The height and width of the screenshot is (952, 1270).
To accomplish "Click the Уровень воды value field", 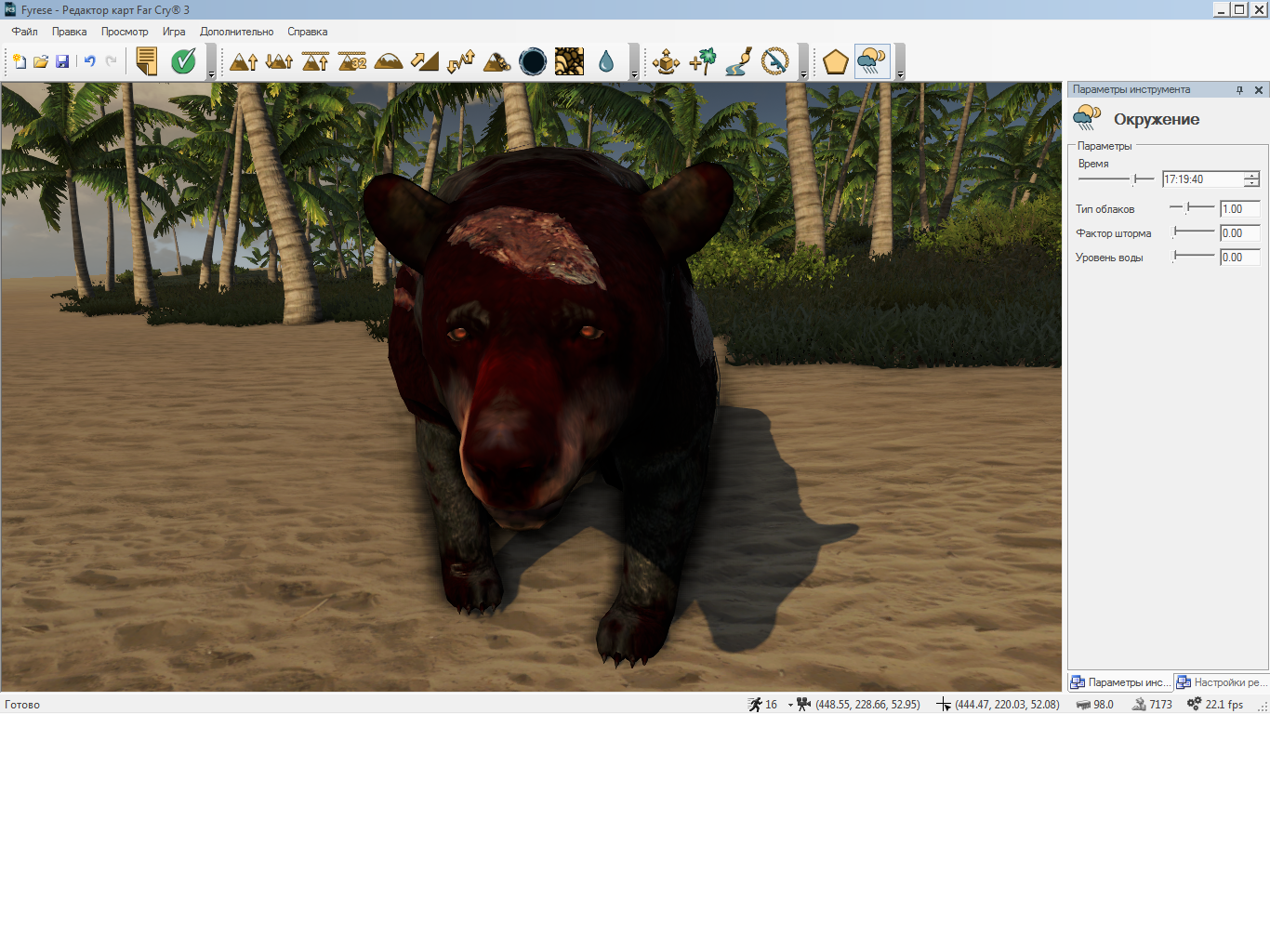I will [1240, 258].
